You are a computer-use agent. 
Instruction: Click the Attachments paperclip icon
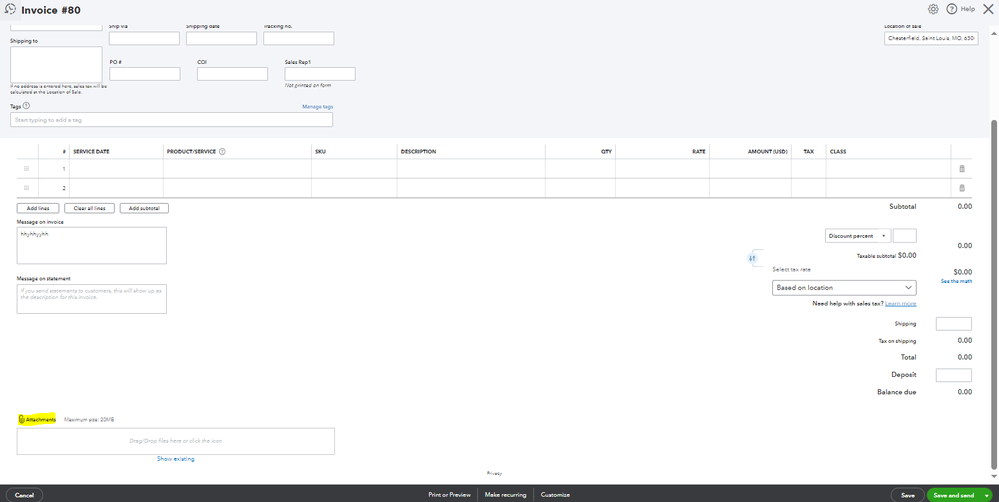click(21, 419)
